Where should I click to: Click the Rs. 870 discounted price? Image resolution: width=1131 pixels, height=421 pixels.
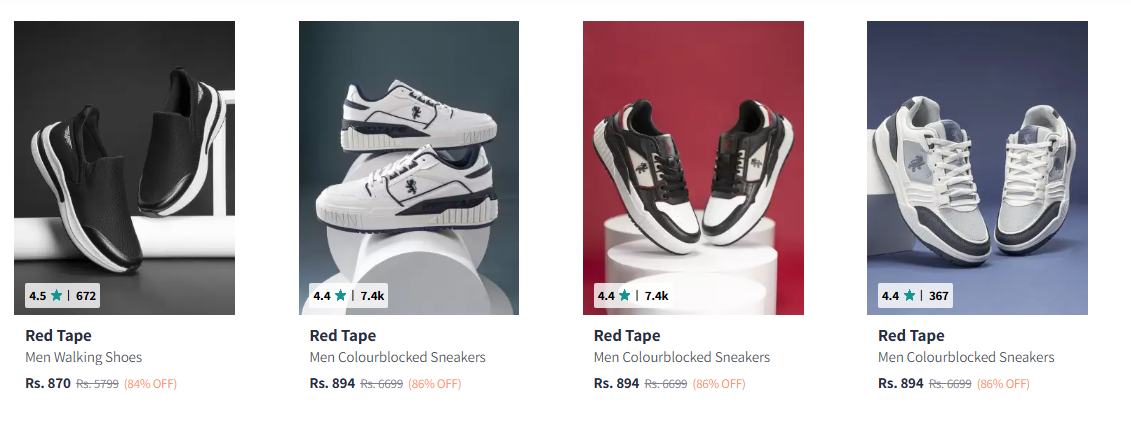pyautogui.click(x=48, y=383)
